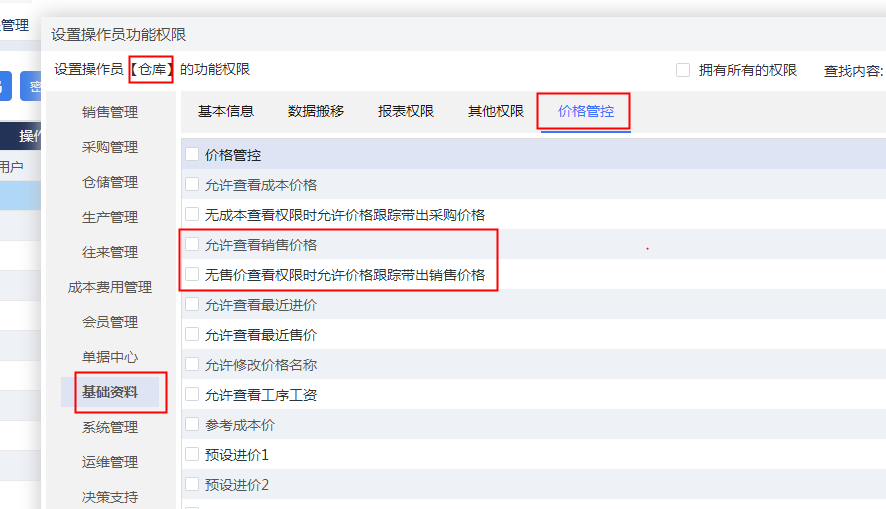The height and width of the screenshot is (509, 886).
Task: Enable the 允许修改价格名称 checkbox
Action: 192,365
